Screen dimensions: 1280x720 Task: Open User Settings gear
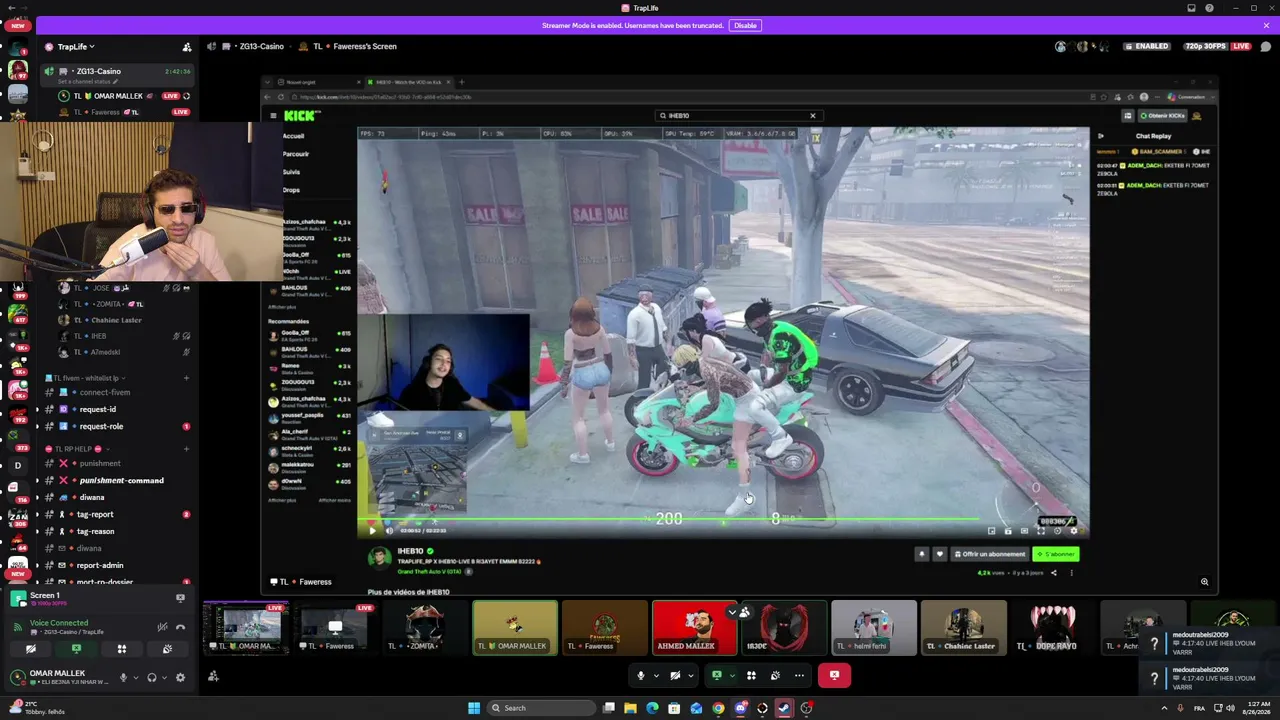(x=180, y=677)
